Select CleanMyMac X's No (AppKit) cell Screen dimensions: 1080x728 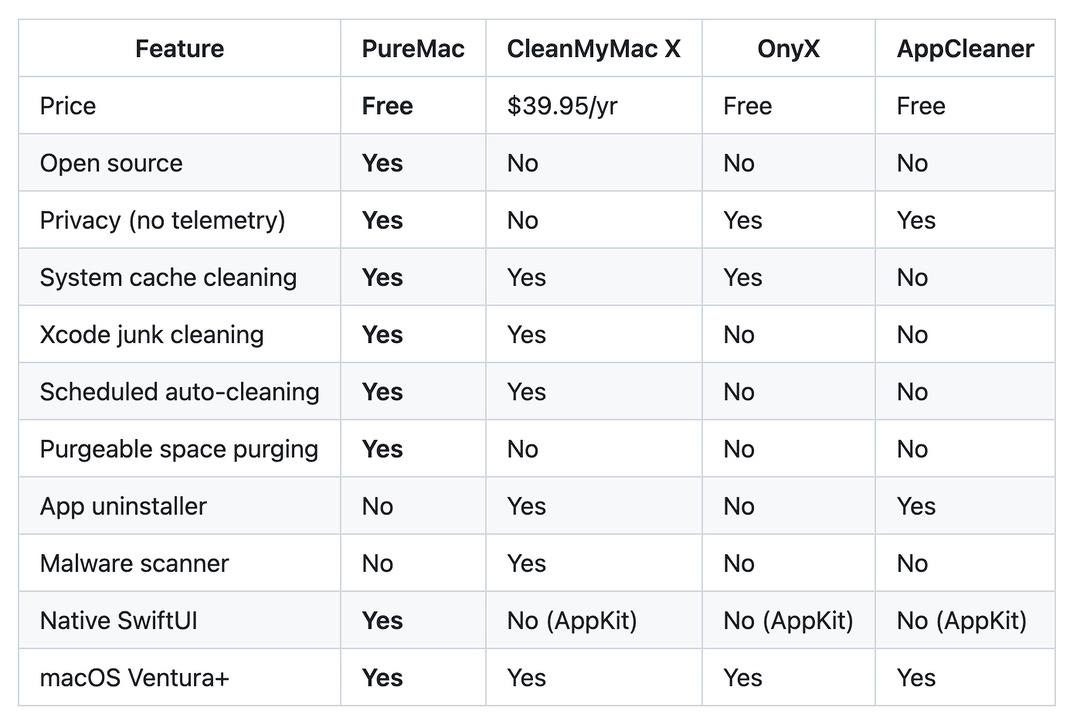point(572,620)
